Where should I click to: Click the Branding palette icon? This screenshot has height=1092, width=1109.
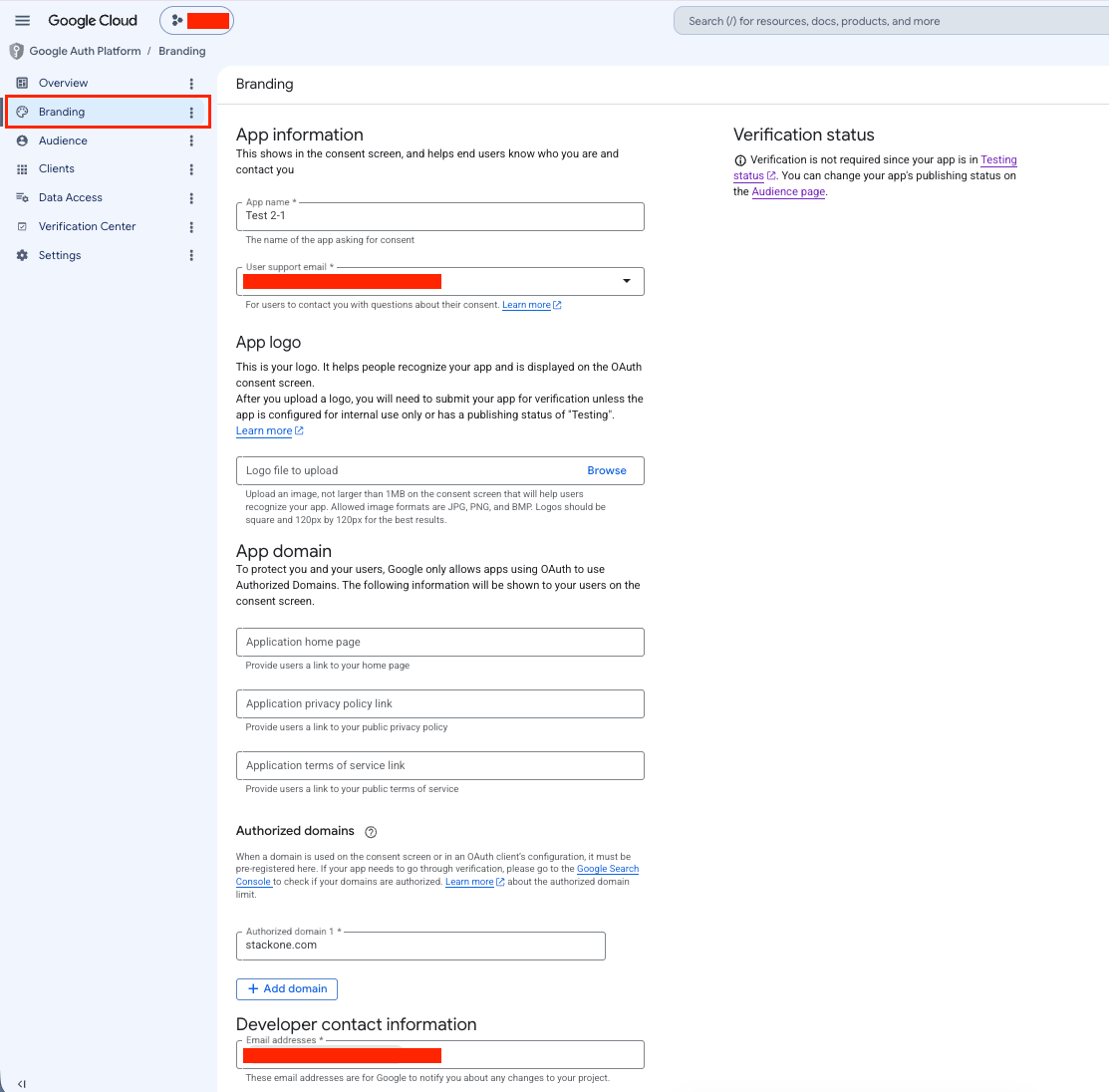point(22,112)
